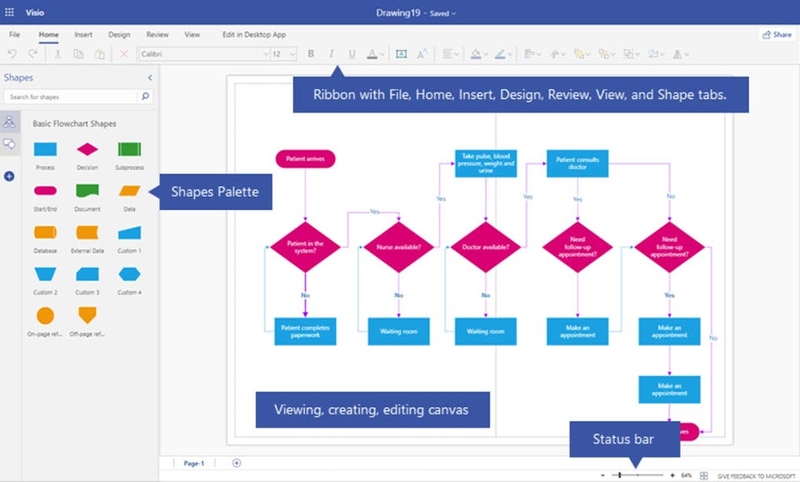Click the Delete X icon
This screenshot has height=482, width=800.
[124, 54]
